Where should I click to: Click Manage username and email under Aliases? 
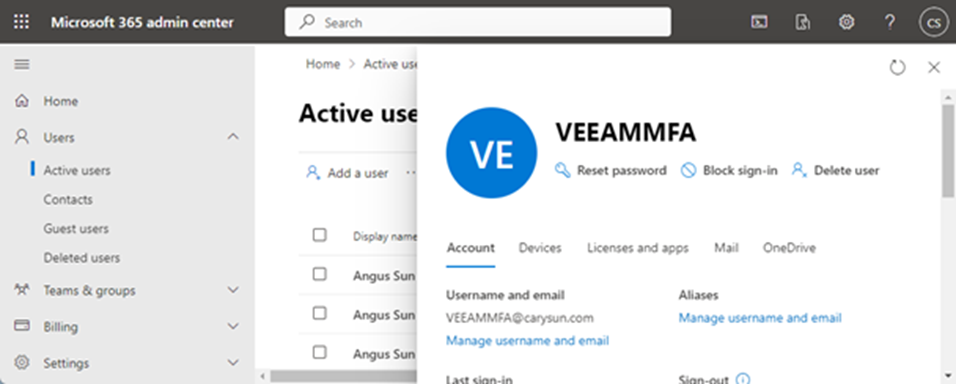tap(760, 318)
